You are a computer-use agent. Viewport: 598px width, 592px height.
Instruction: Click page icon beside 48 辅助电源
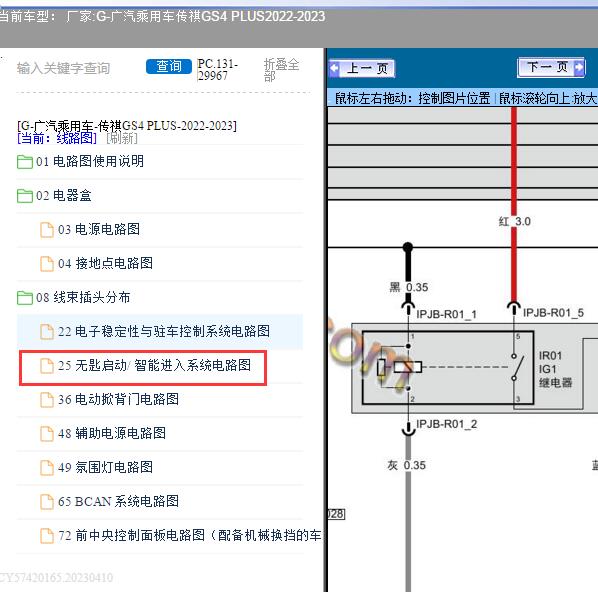click(x=47, y=434)
